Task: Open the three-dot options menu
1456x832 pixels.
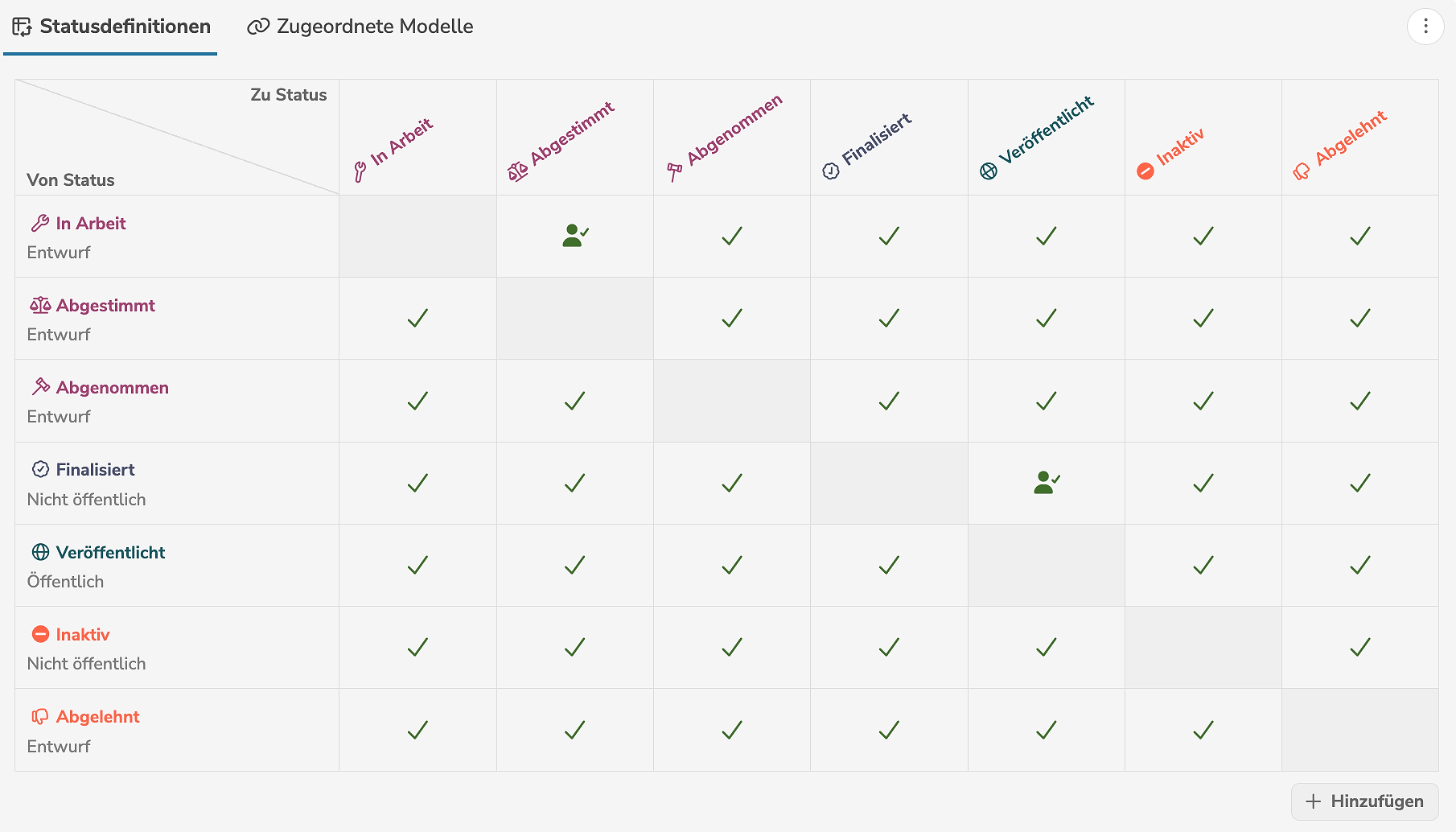Action: (1425, 26)
